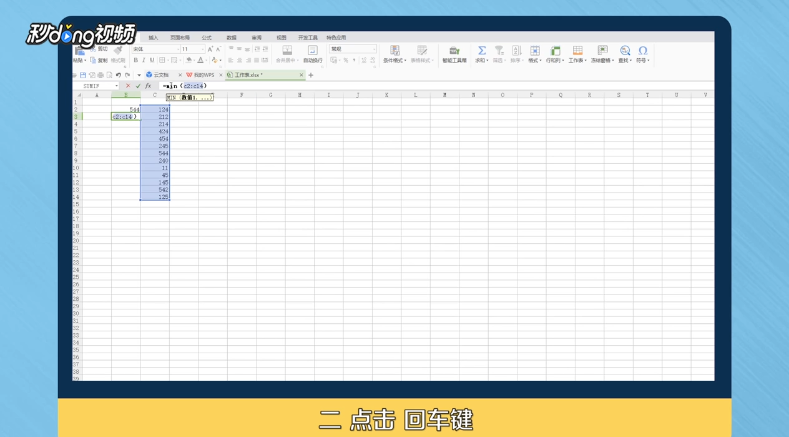Click the Format Painter brush
This screenshot has height=437, width=789.
pyautogui.click(x=118, y=50)
